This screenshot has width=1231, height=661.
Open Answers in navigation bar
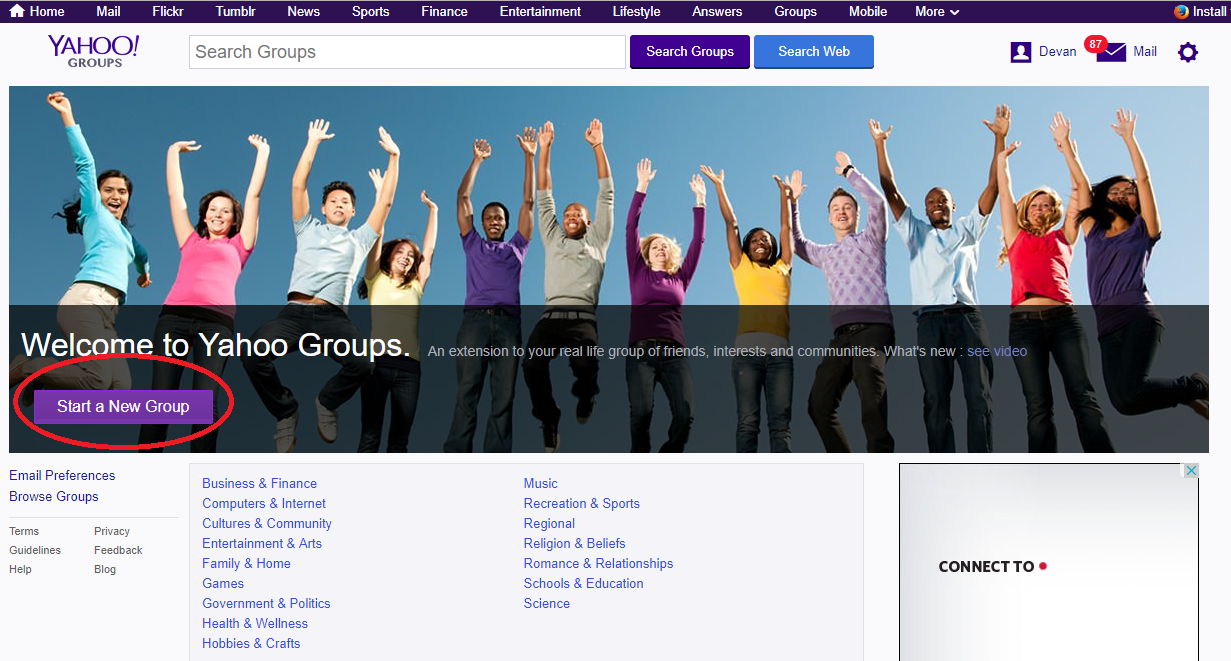point(717,11)
